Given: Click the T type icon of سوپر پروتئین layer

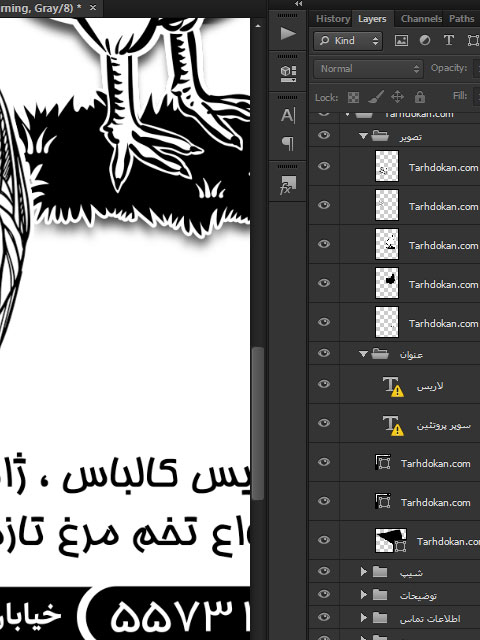Looking at the screenshot, I should tap(393, 425).
